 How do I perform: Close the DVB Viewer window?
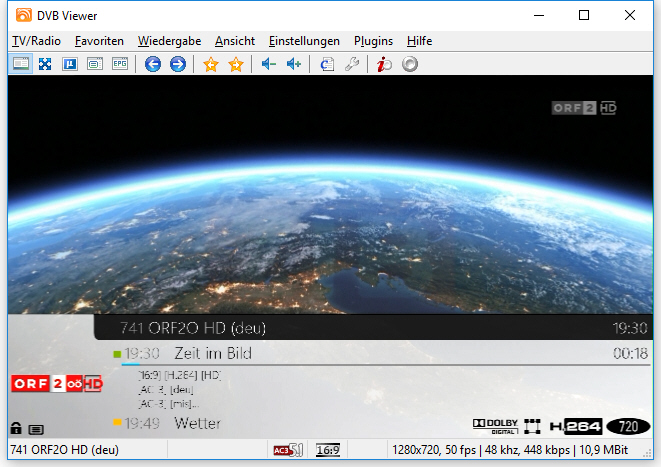coord(630,16)
